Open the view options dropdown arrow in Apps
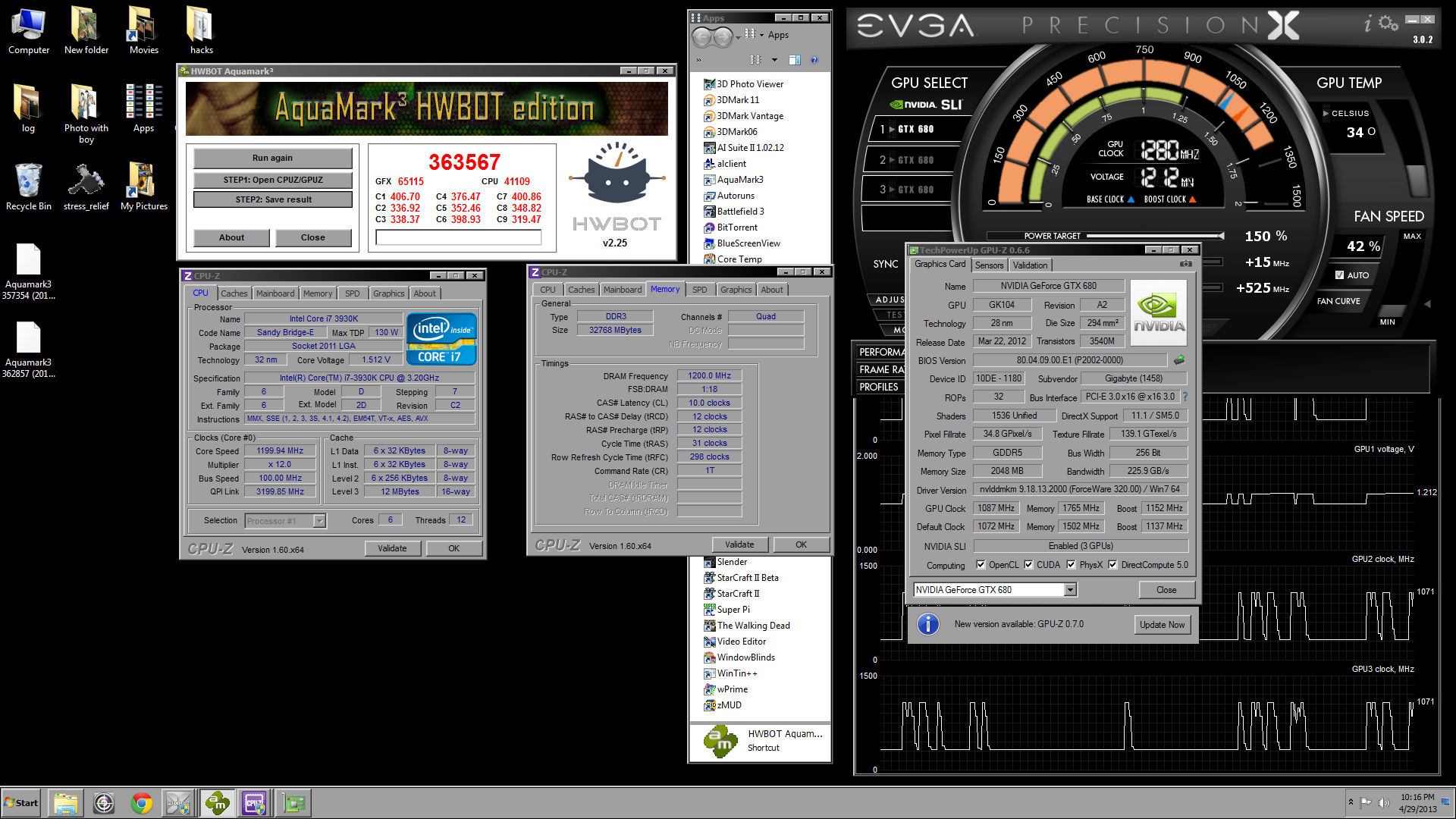Viewport: 1456px width, 819px height. [x=774, y=60]
